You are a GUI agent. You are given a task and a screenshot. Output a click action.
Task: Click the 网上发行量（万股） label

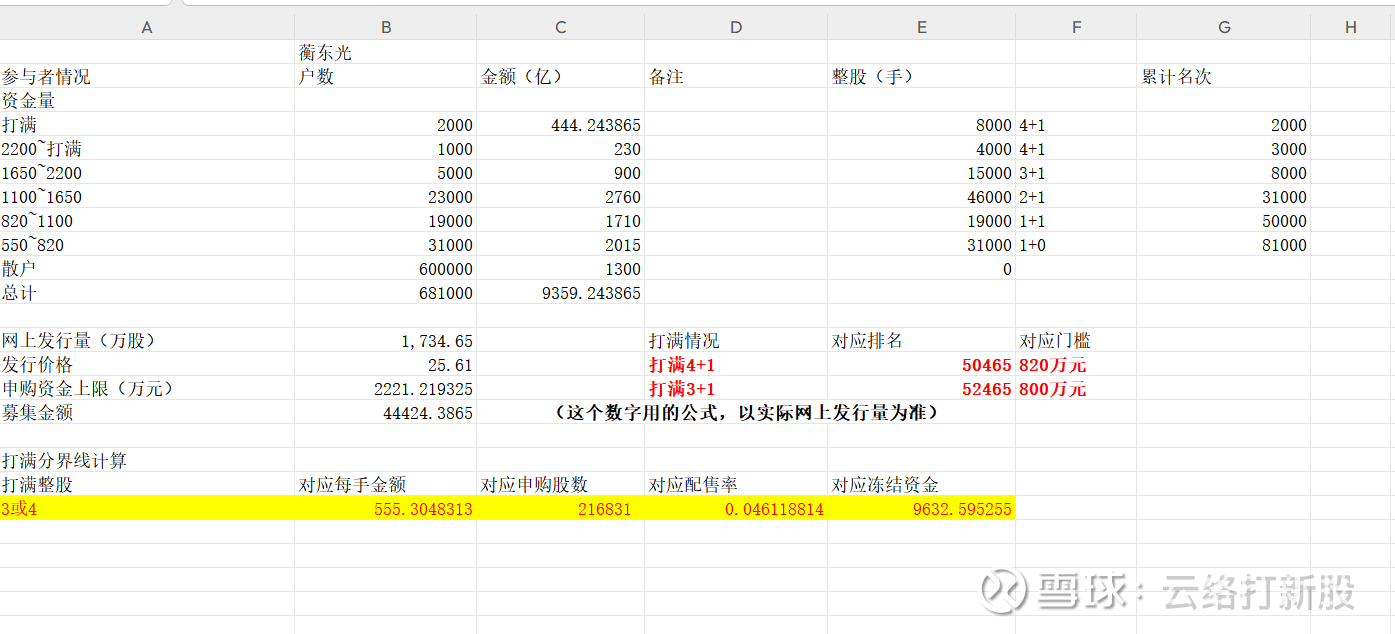tap(147, 341)
